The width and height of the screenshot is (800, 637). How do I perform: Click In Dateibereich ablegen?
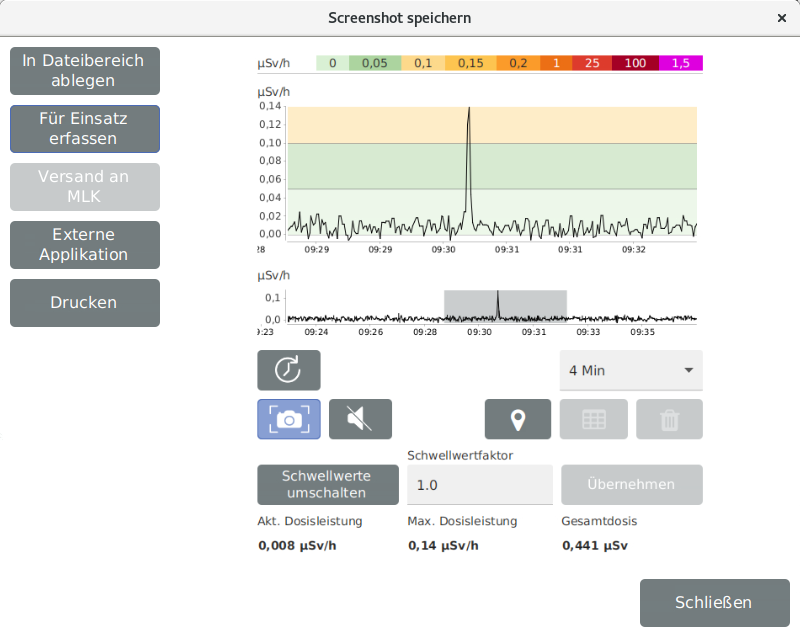85,71
